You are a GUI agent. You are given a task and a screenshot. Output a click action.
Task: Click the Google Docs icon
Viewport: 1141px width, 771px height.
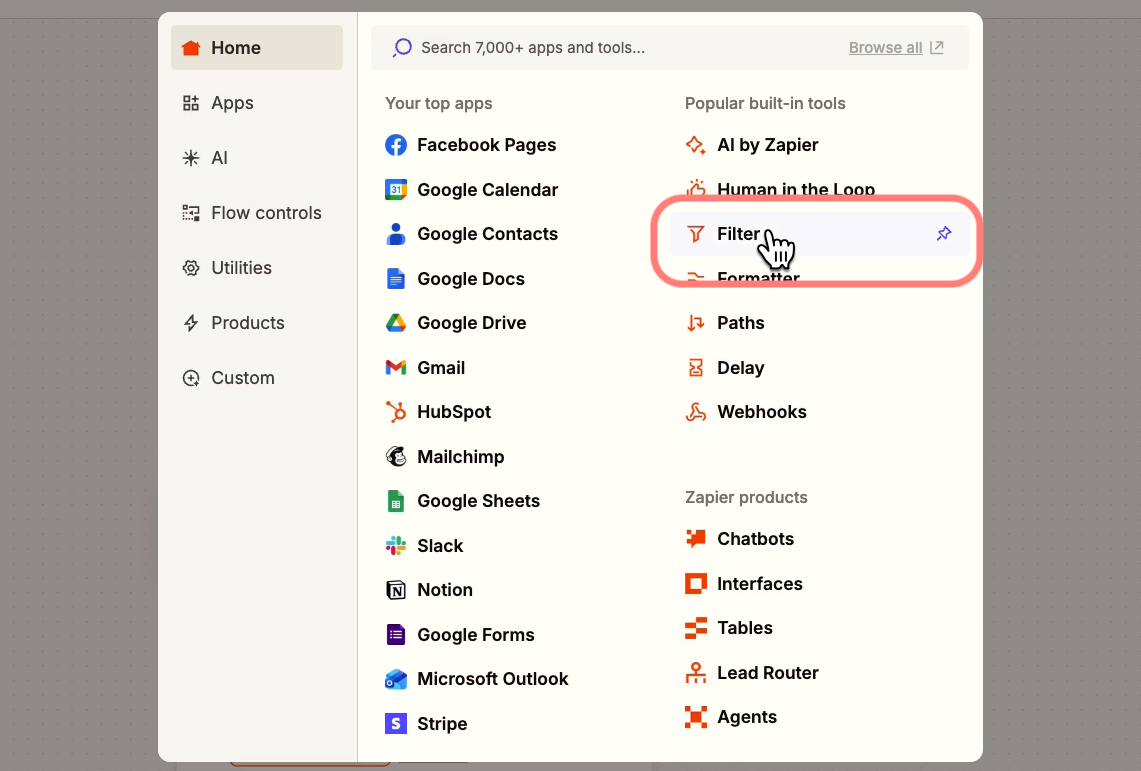(396, 279)
